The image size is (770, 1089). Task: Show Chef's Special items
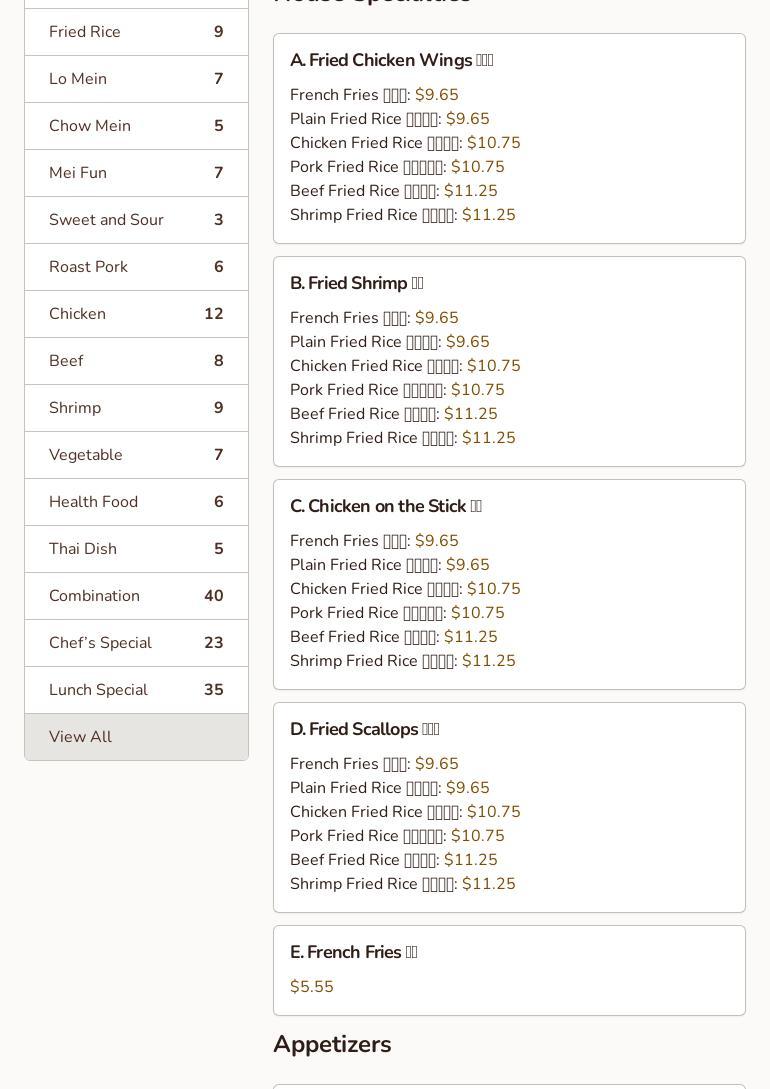[x=136, y=643]
